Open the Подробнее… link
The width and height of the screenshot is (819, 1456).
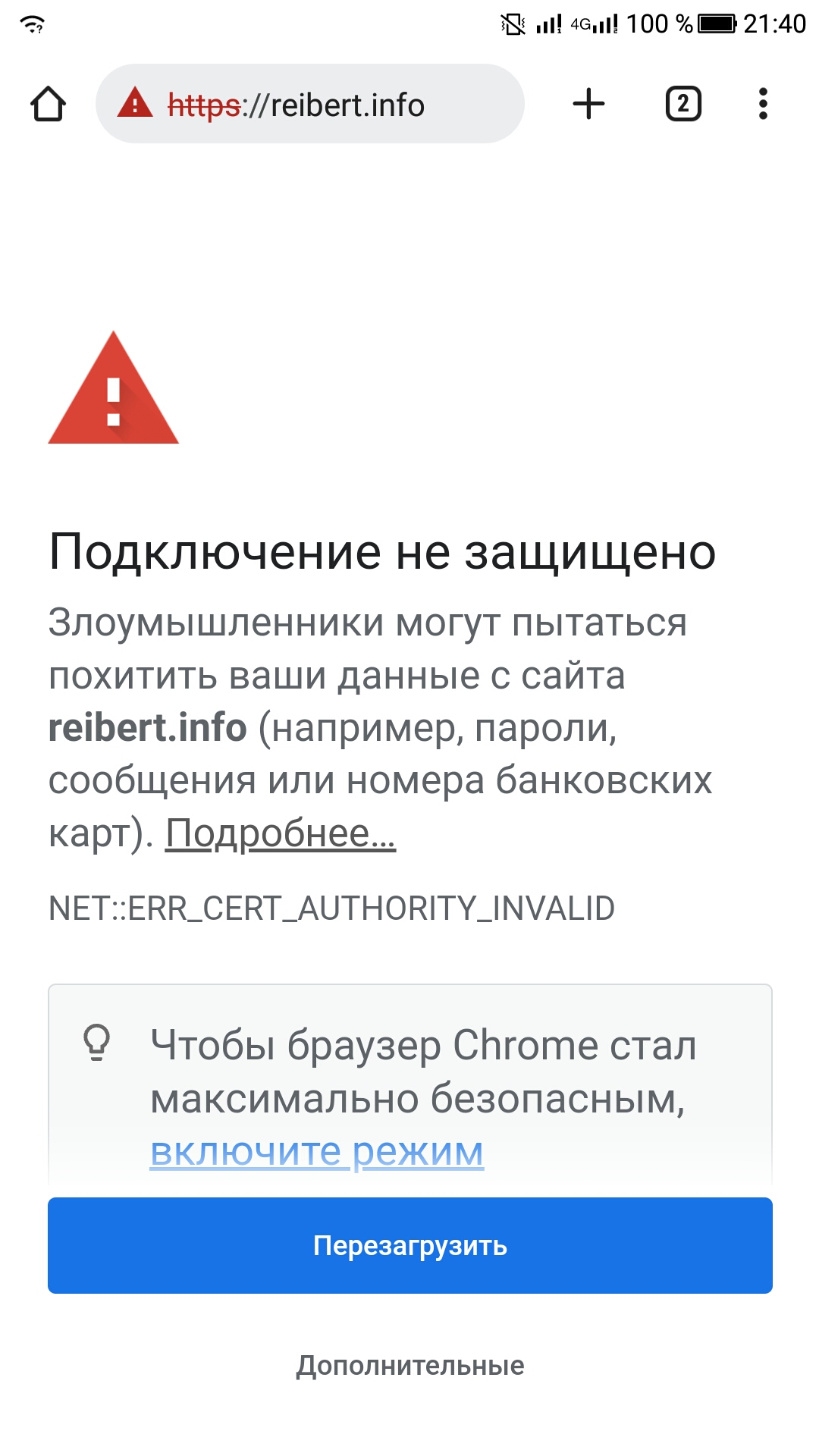pos(281,833)
